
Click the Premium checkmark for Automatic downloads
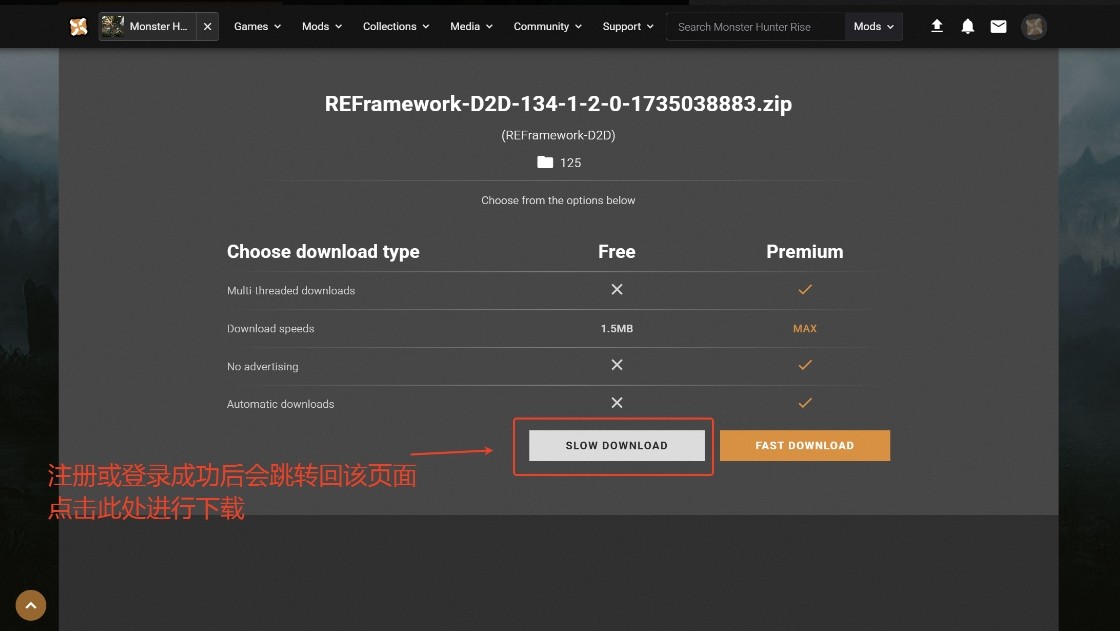805,403
